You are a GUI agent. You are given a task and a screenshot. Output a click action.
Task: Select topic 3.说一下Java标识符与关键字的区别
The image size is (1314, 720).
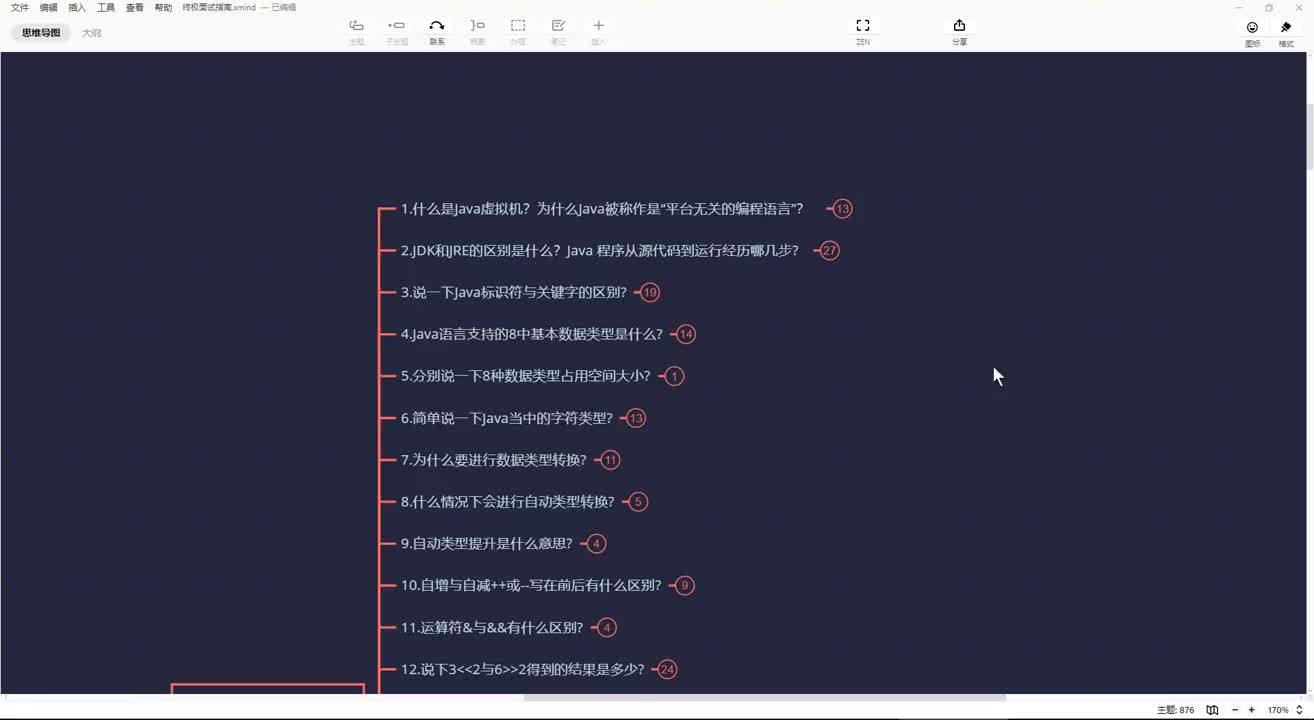(514, 293)
